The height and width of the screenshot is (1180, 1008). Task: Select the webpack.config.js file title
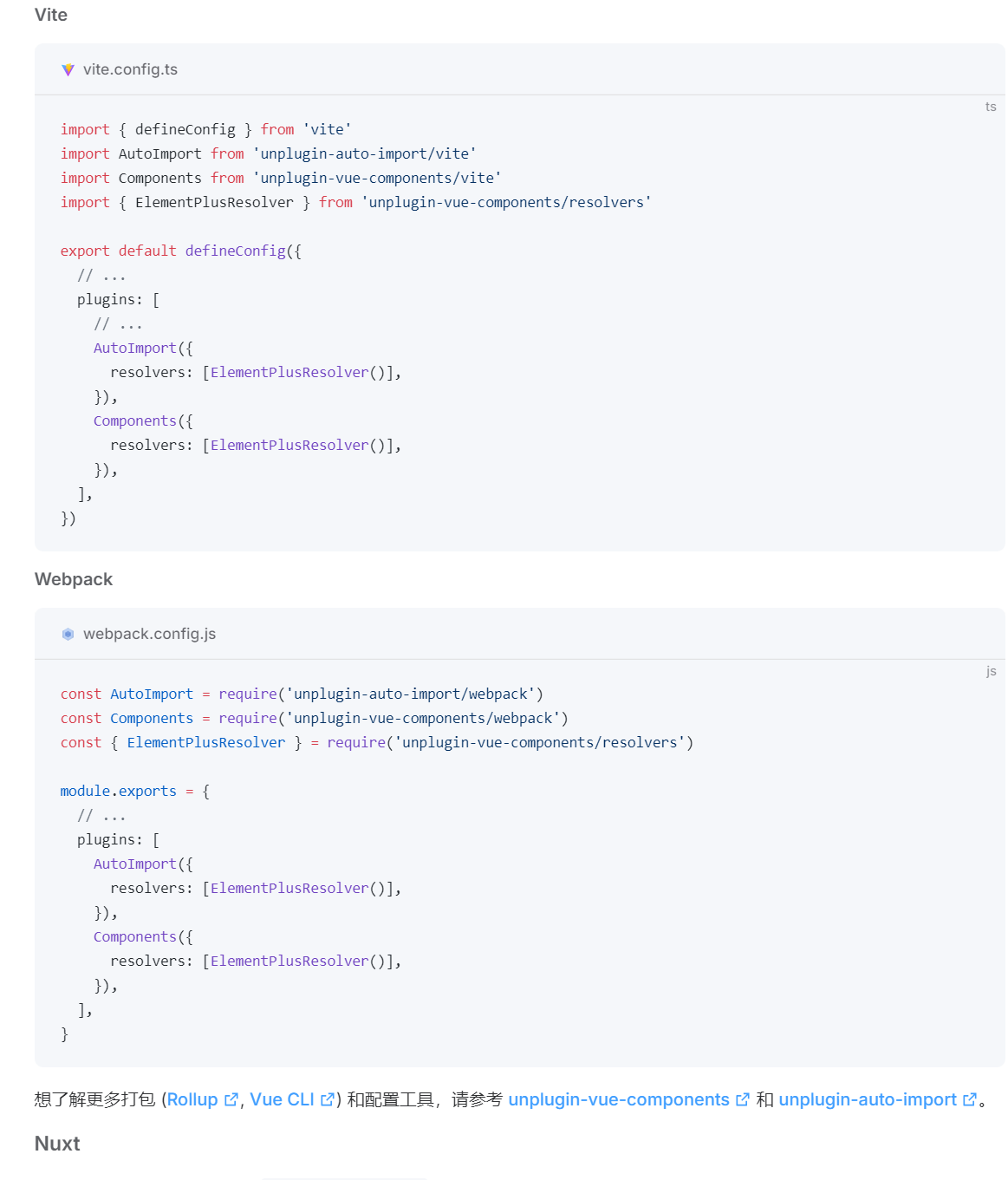[149, 635]
